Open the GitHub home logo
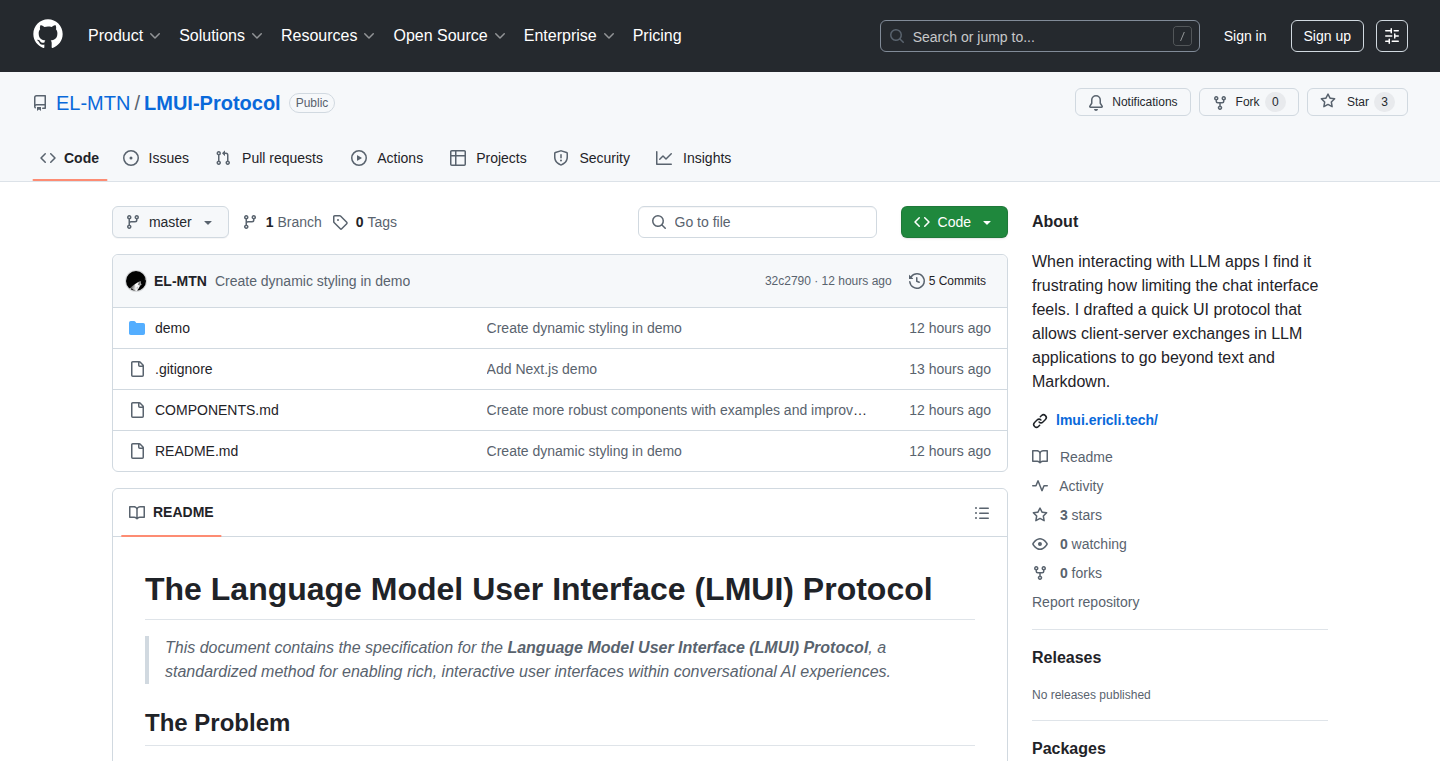This screenshot has height=761, width=1440. point(48,36)
